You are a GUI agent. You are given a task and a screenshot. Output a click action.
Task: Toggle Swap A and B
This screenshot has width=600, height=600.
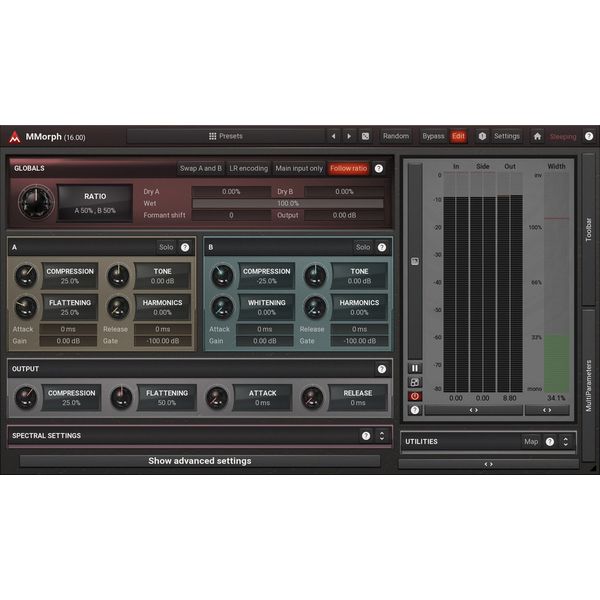201,168
